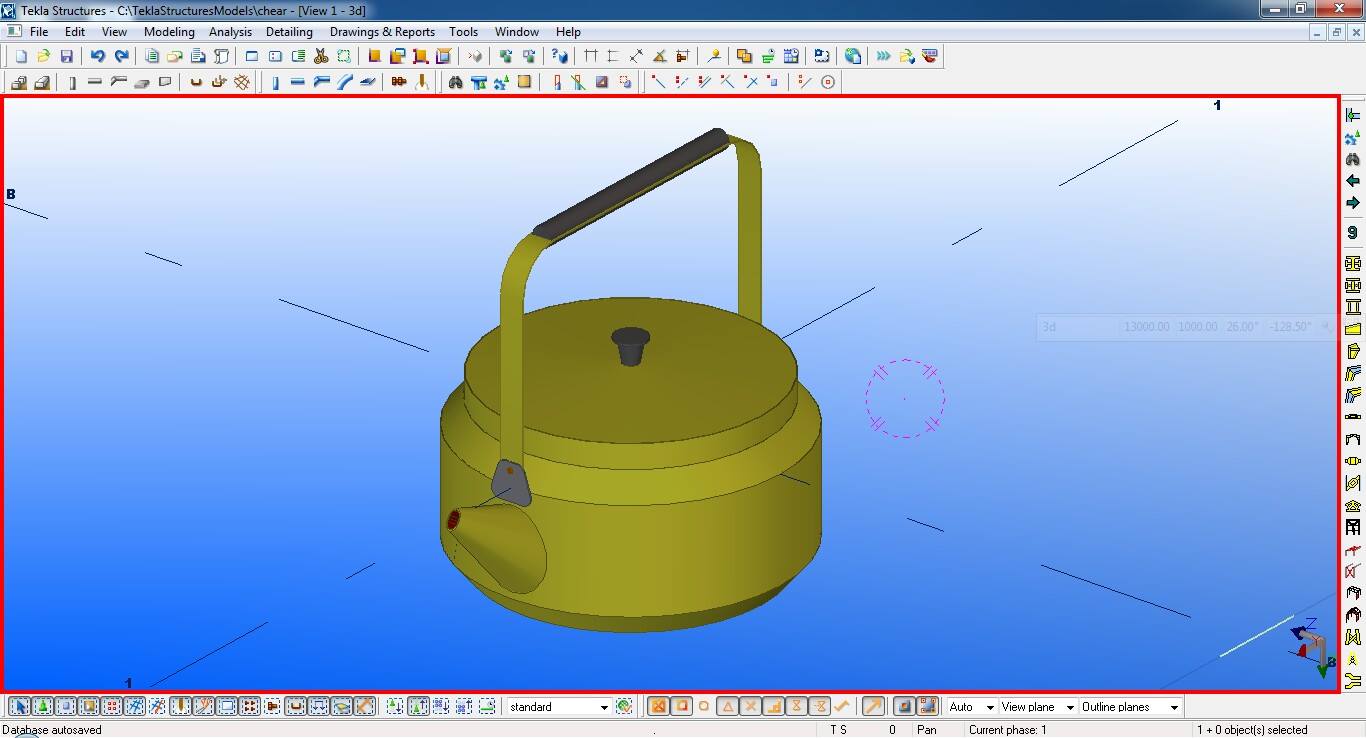The width and height of the screenshot is (1366, 738).
Task: Toggle the first select switch in bottom toolbar
Action: point(19,707)
